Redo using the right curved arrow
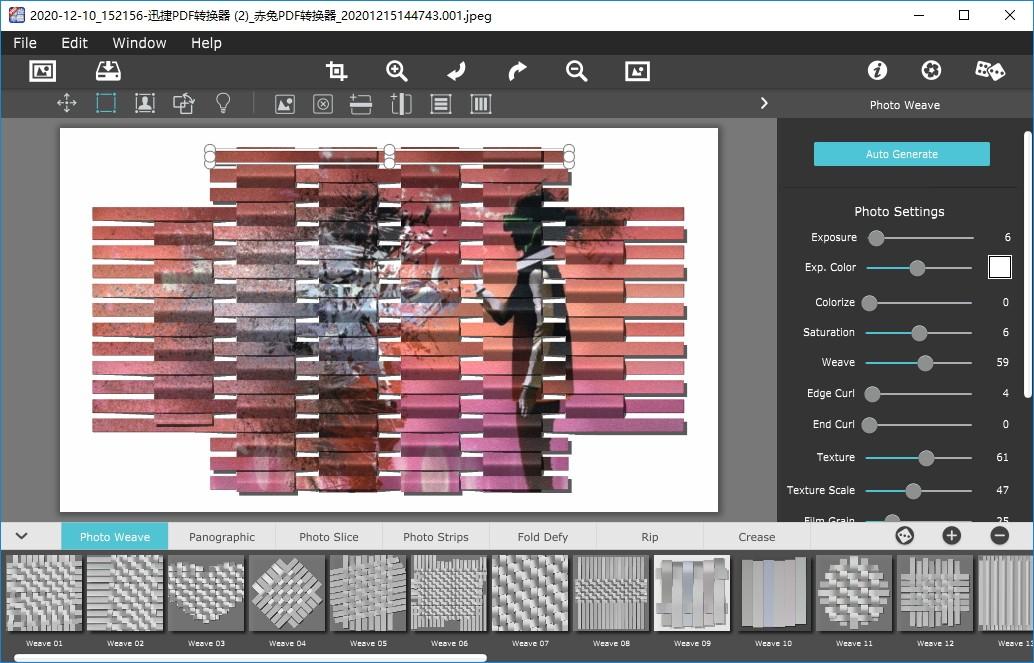 point(517,71)
